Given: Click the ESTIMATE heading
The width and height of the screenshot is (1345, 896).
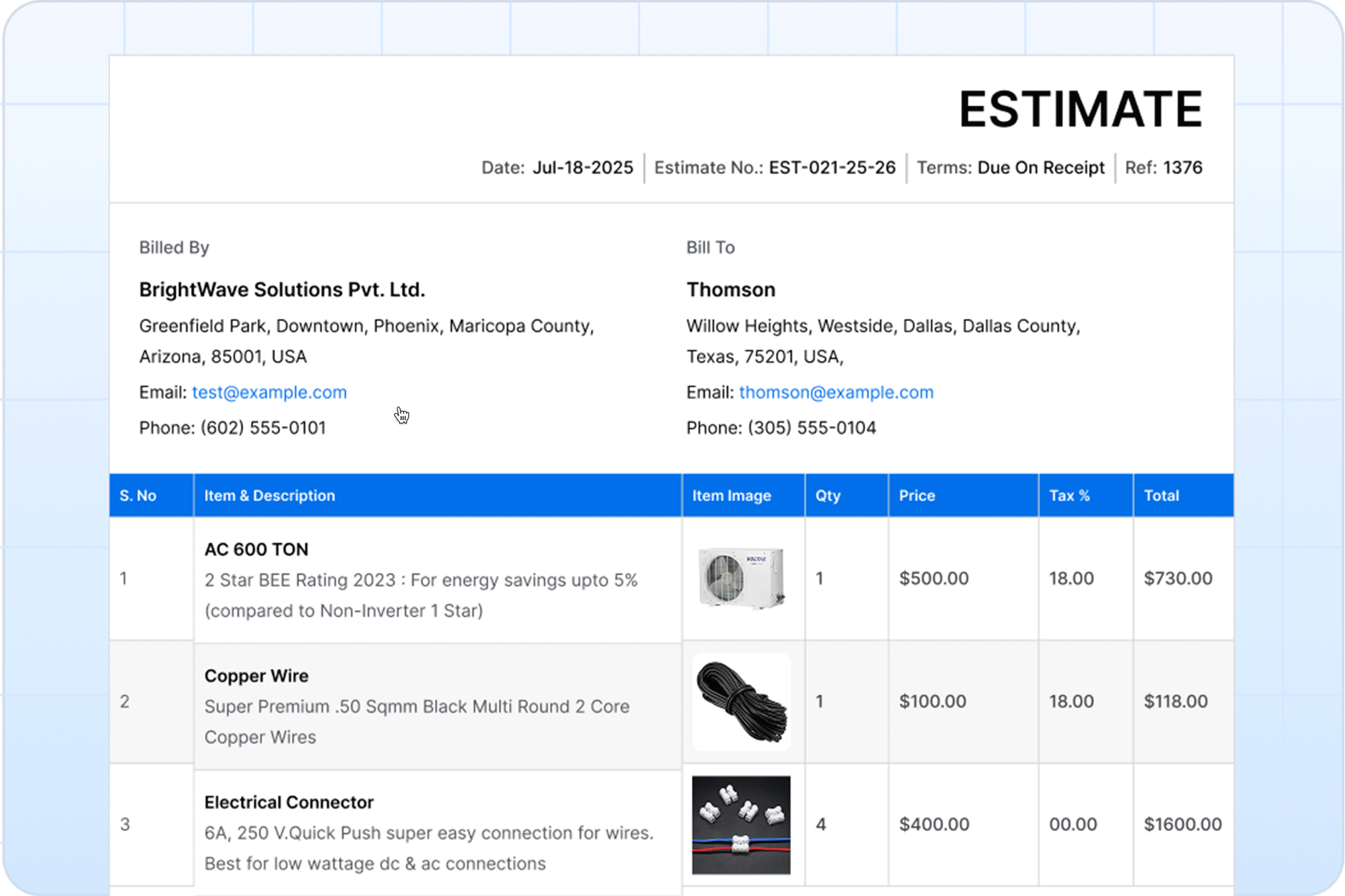Looking at the screenshot, I should [x=1080, y=109].
